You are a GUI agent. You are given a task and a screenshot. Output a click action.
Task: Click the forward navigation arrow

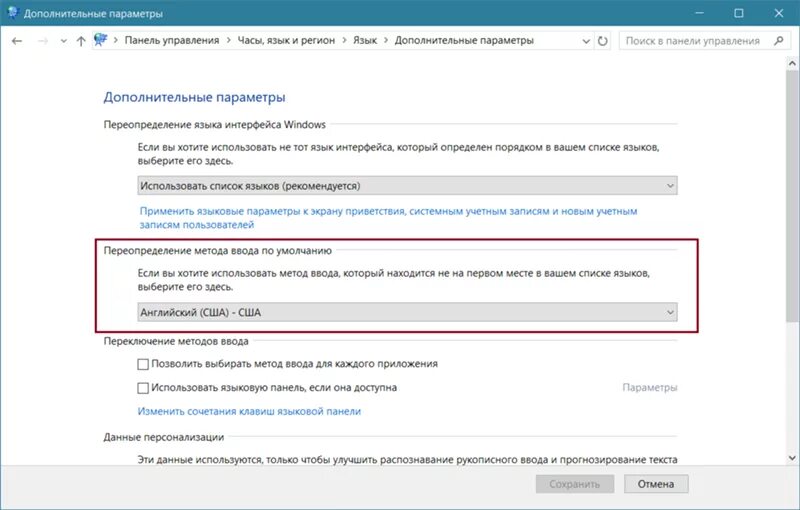(x=43, y=41)
